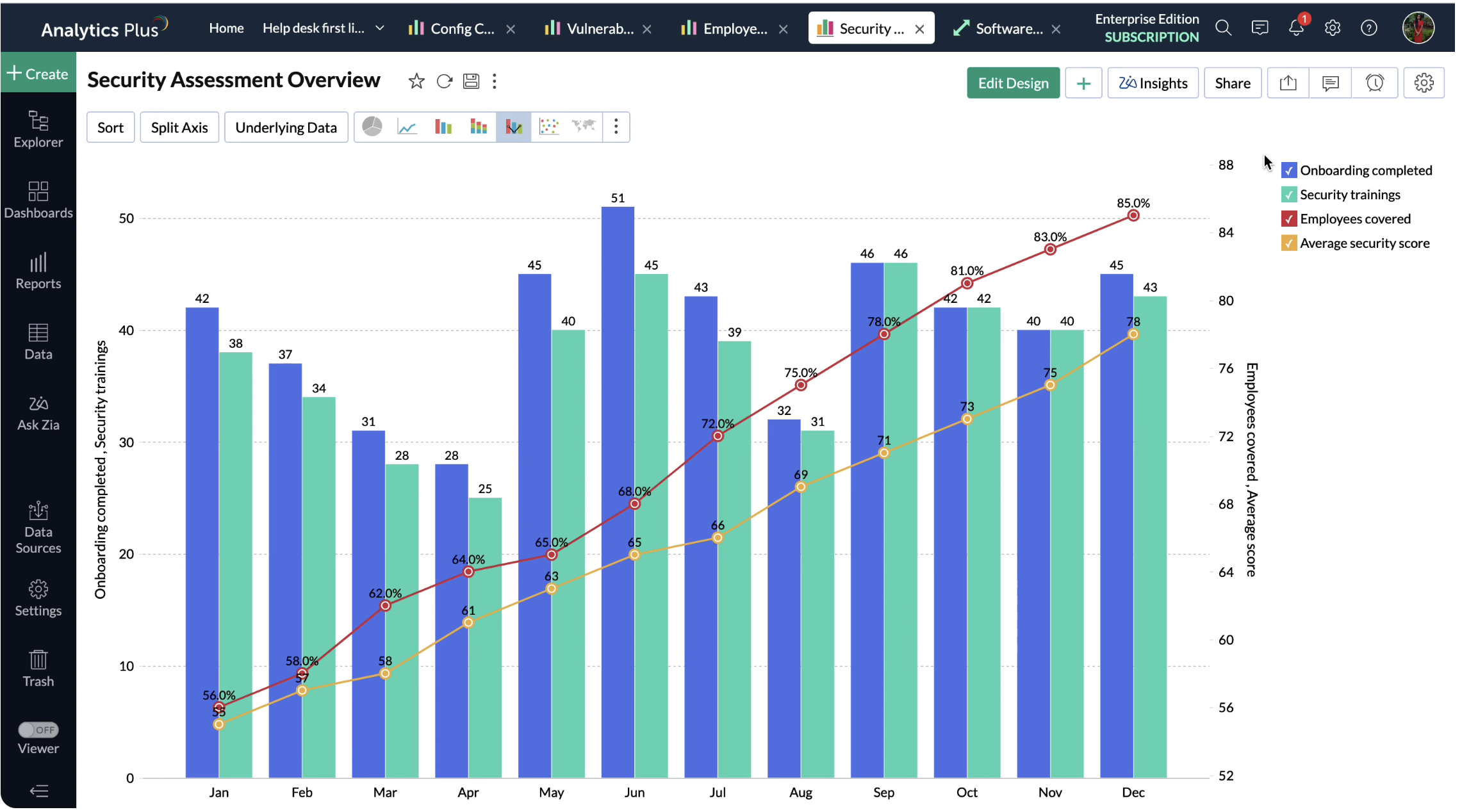This screenshot has width=1462, height=812.
Task: Select the pie chart type icon
Action: pyautogui.click(x=372, y=127)
